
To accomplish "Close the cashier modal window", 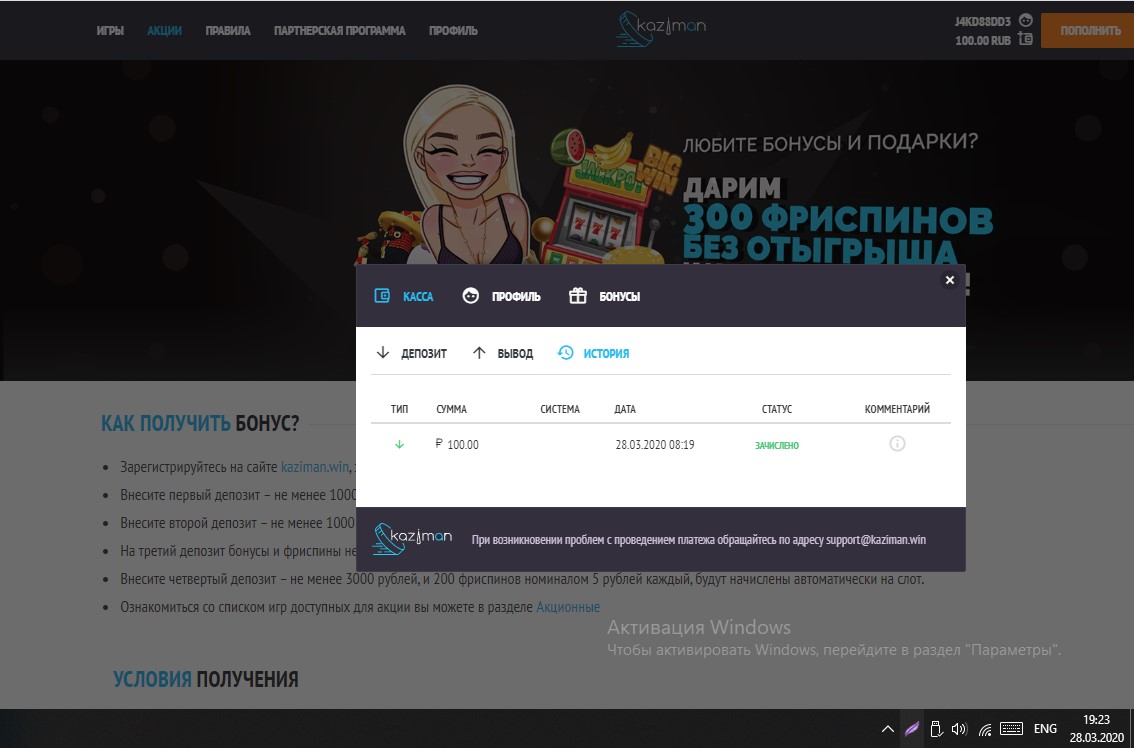I will (x=950, y=280).
